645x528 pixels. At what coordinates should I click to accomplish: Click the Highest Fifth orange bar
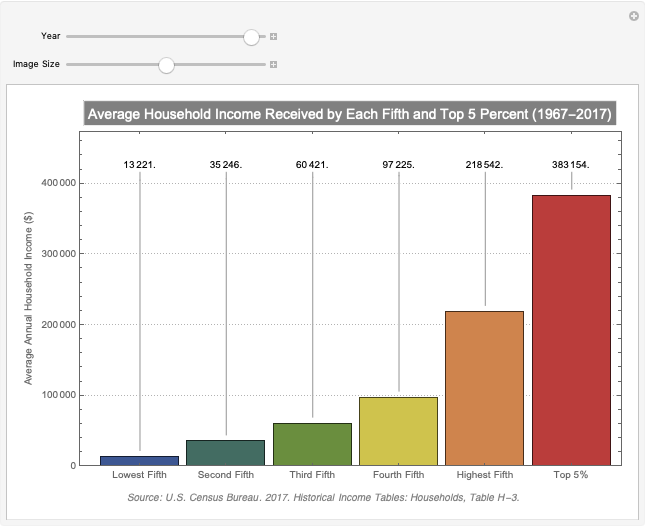485,388
